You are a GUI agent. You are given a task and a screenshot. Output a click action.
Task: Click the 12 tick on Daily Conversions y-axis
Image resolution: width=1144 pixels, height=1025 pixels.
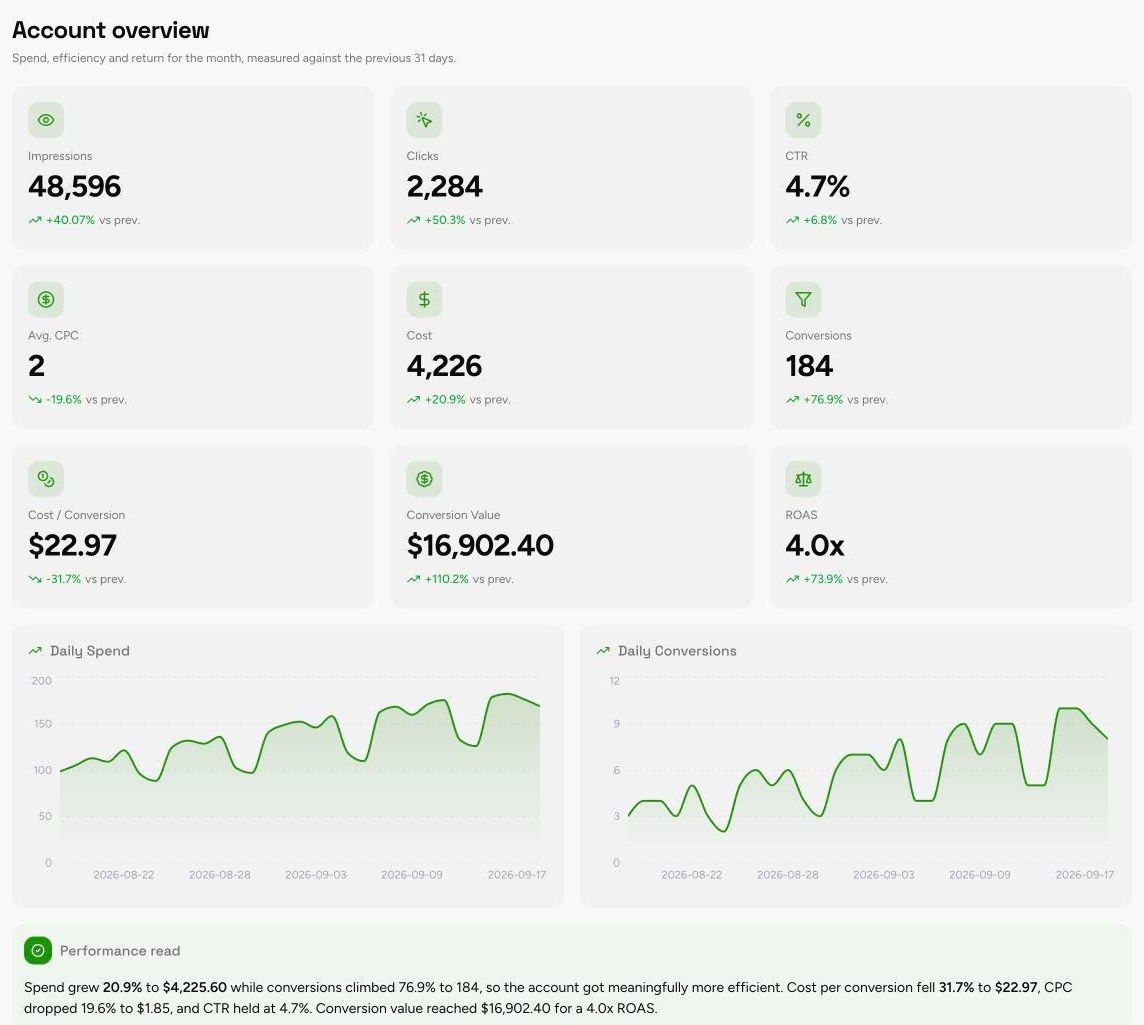pos(614,681)
